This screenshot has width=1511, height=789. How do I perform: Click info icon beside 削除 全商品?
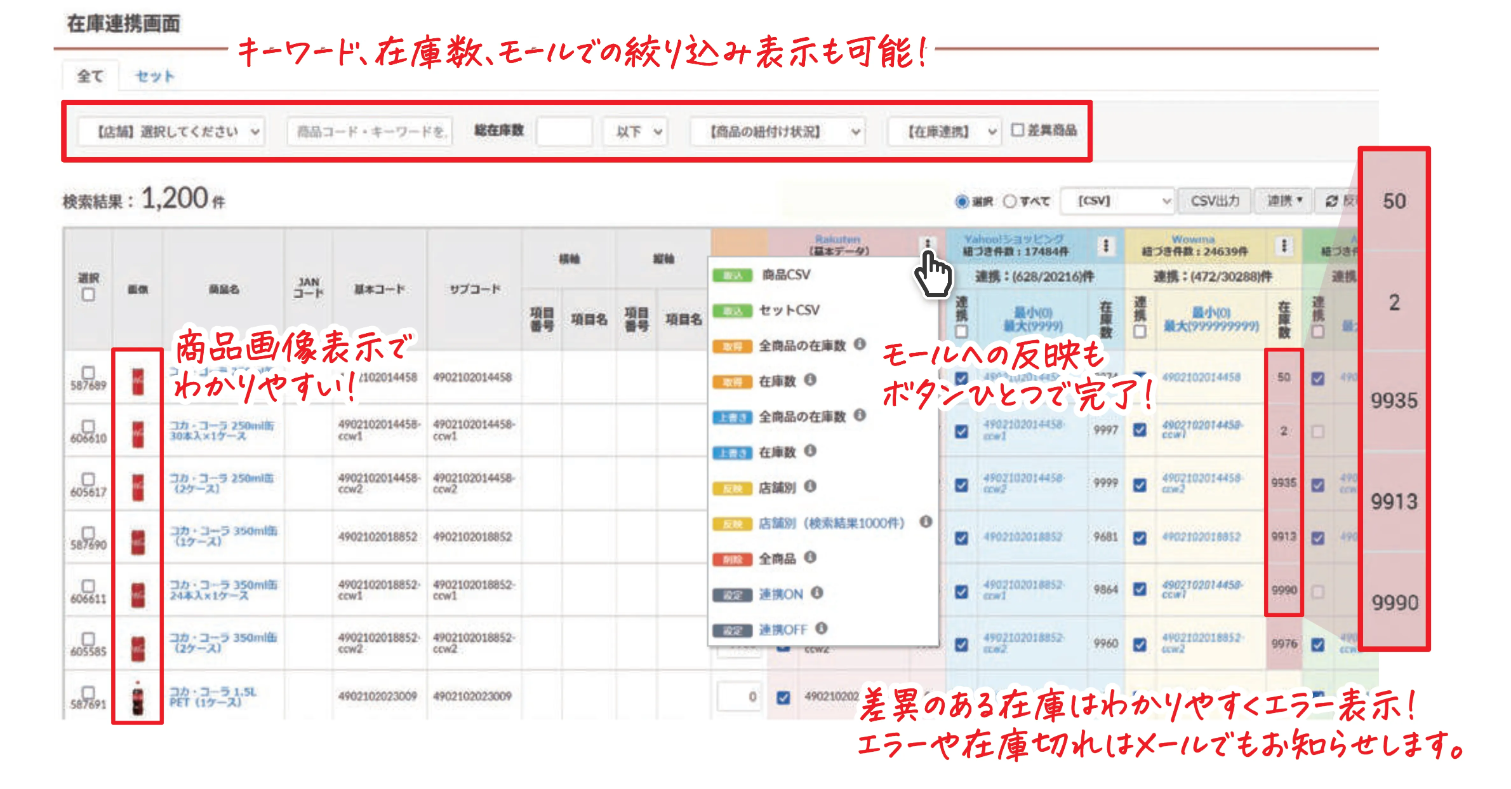click(x=810, y=557)
